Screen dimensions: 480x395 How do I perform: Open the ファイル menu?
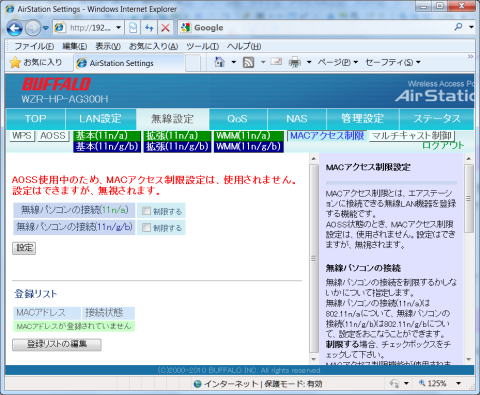[x=34, y=46]
